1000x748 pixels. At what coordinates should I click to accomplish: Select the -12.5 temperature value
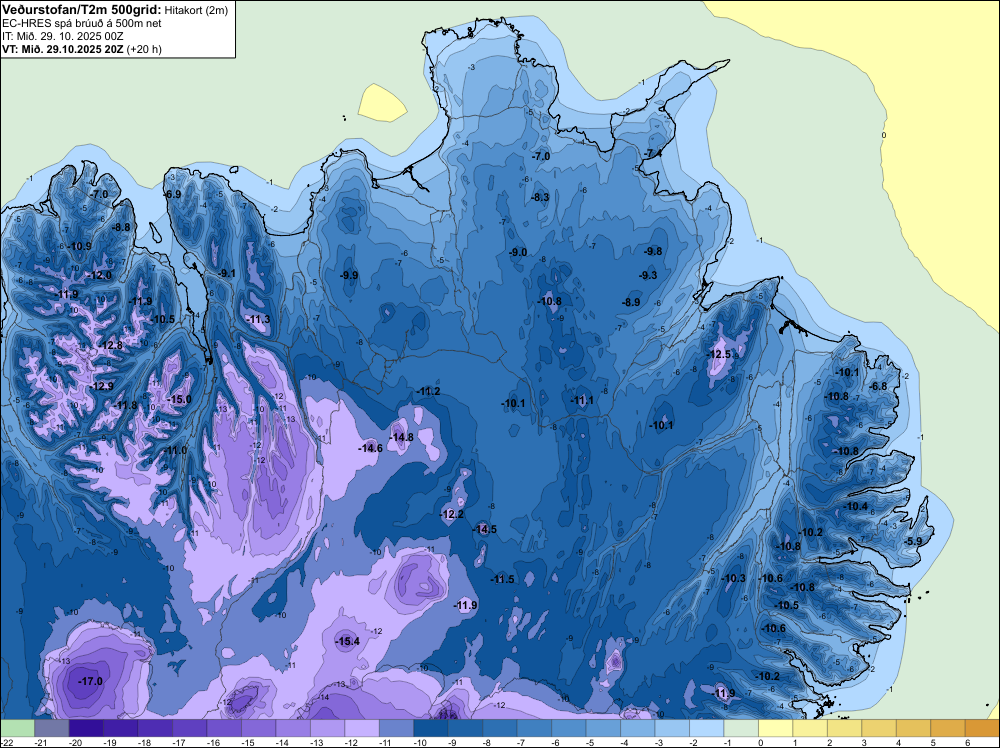click(719, 354)
